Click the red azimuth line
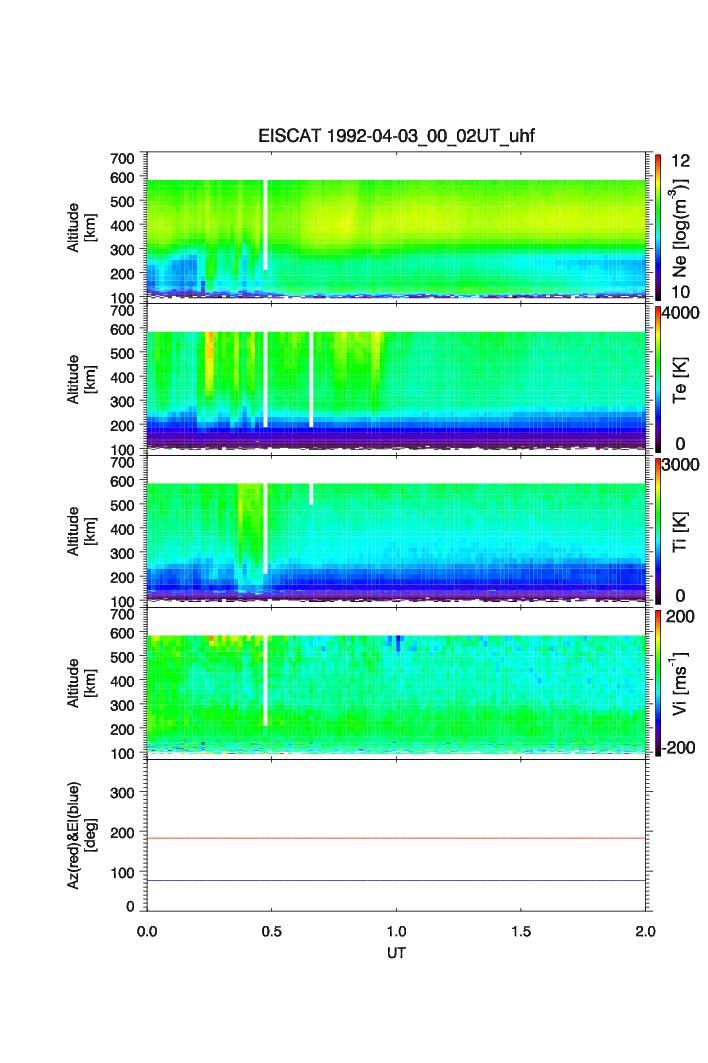The width and height of the screenshot is (708, 1063). (396, 839)
